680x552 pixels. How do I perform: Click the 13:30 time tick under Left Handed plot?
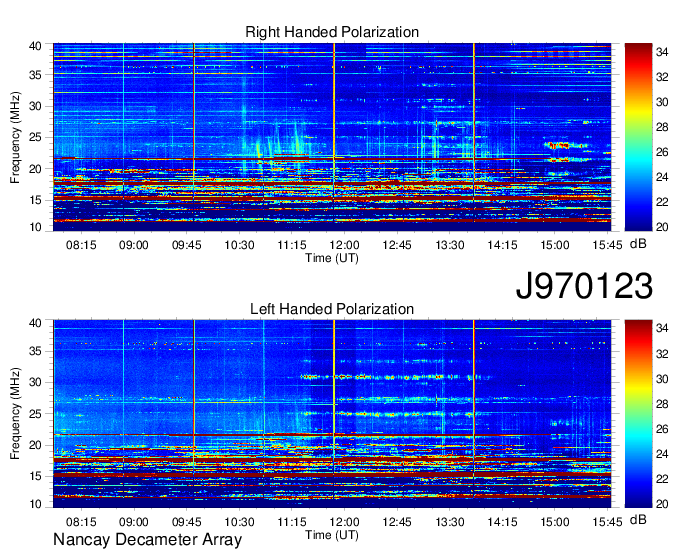(450, 522)
